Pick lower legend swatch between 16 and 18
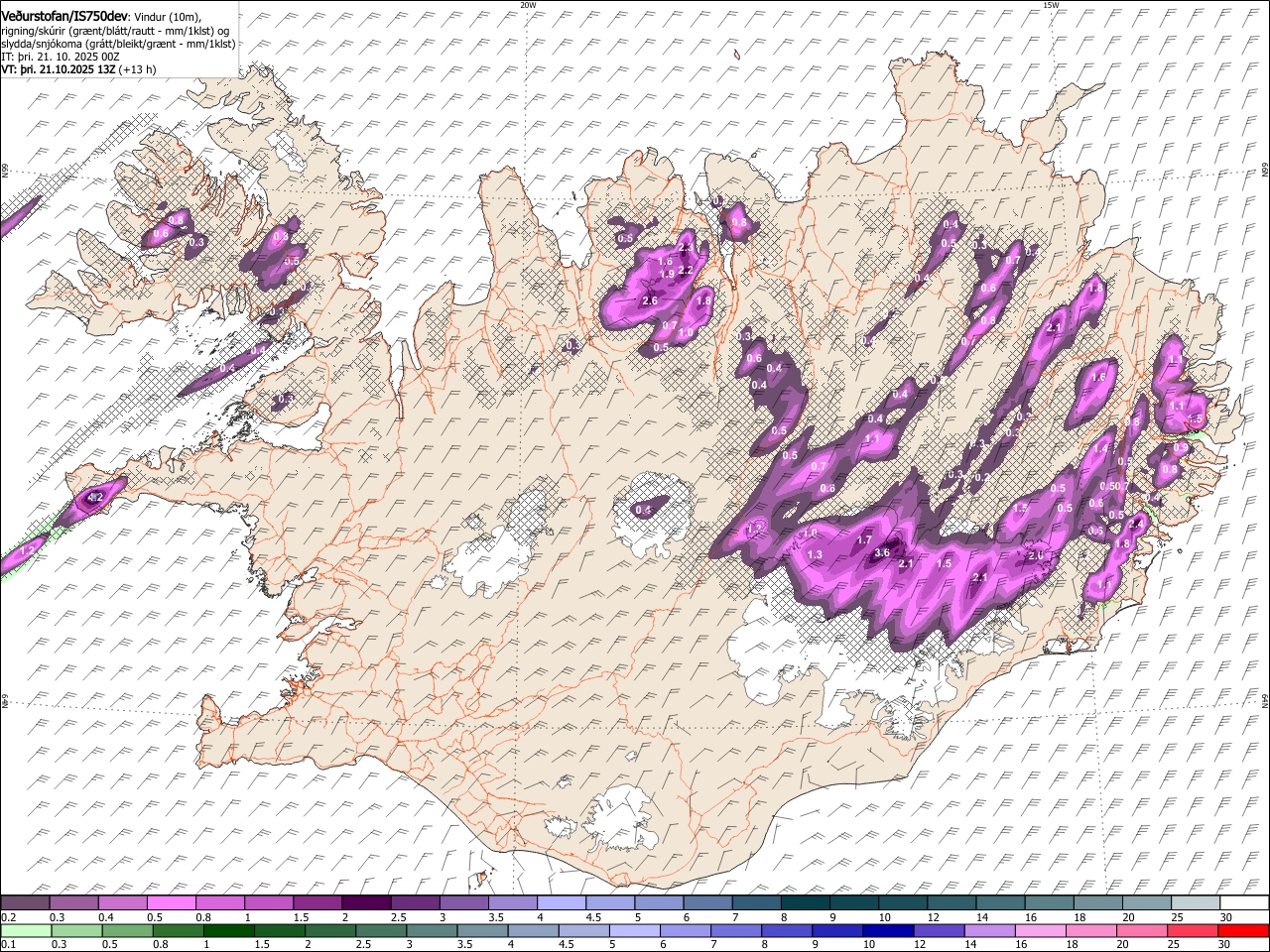This screenshot has width=1270, height=952. (x=1042, y=930)
